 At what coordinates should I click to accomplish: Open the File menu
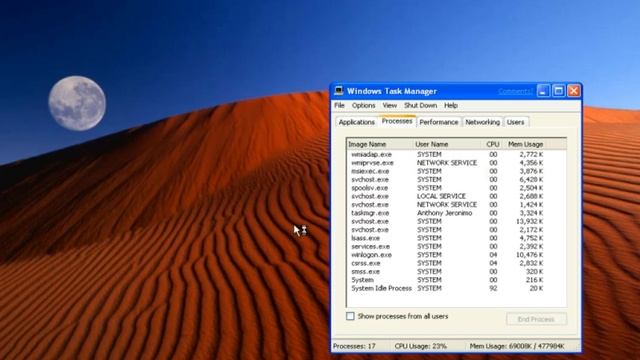point(340,105)
